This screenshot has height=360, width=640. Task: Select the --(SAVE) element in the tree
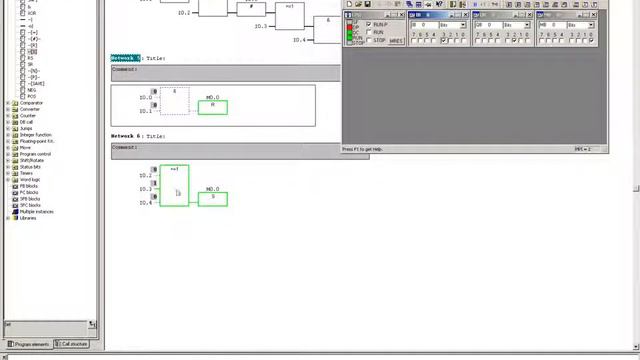pyautogui.click(x=36, y=84)
